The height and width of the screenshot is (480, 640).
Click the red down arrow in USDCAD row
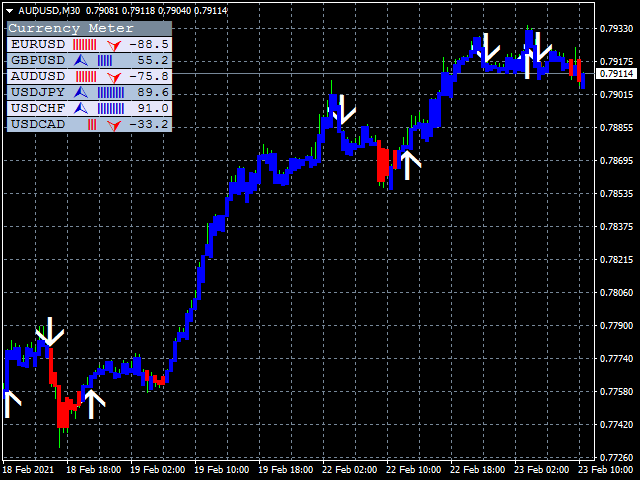click(x=114, y=125)
